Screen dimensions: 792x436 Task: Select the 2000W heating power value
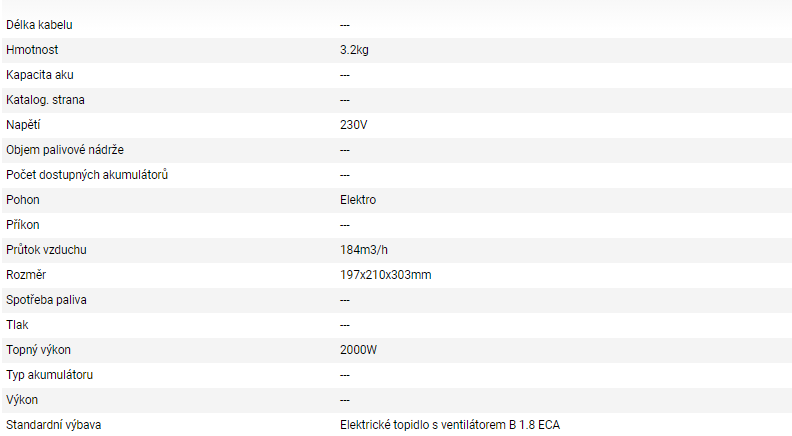(358, 349)
